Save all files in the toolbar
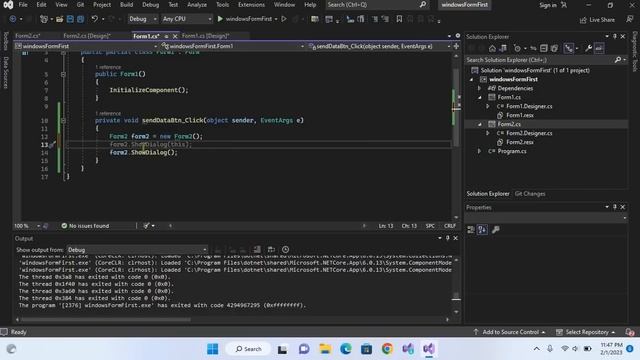640x360 pixels. pos(80,19)
